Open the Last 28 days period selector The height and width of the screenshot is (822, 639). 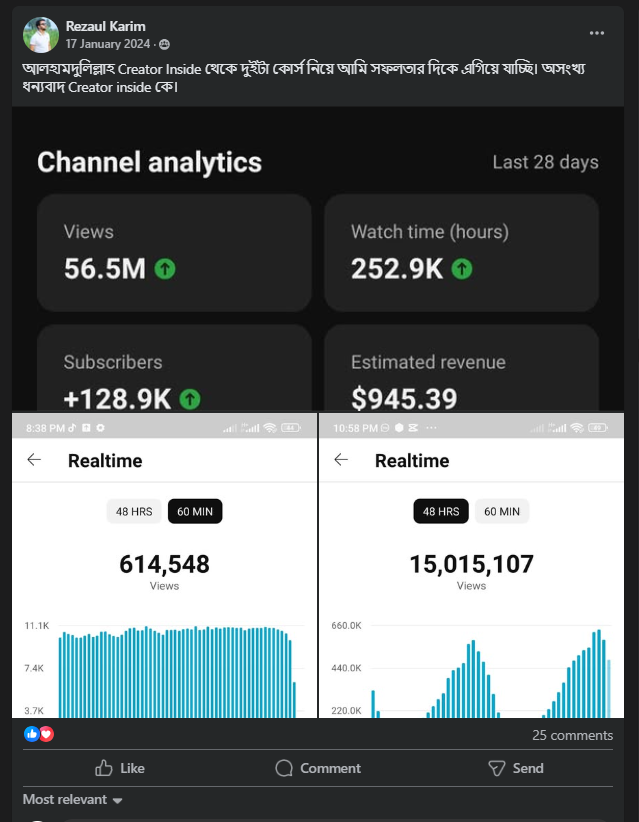coord(545,162)
